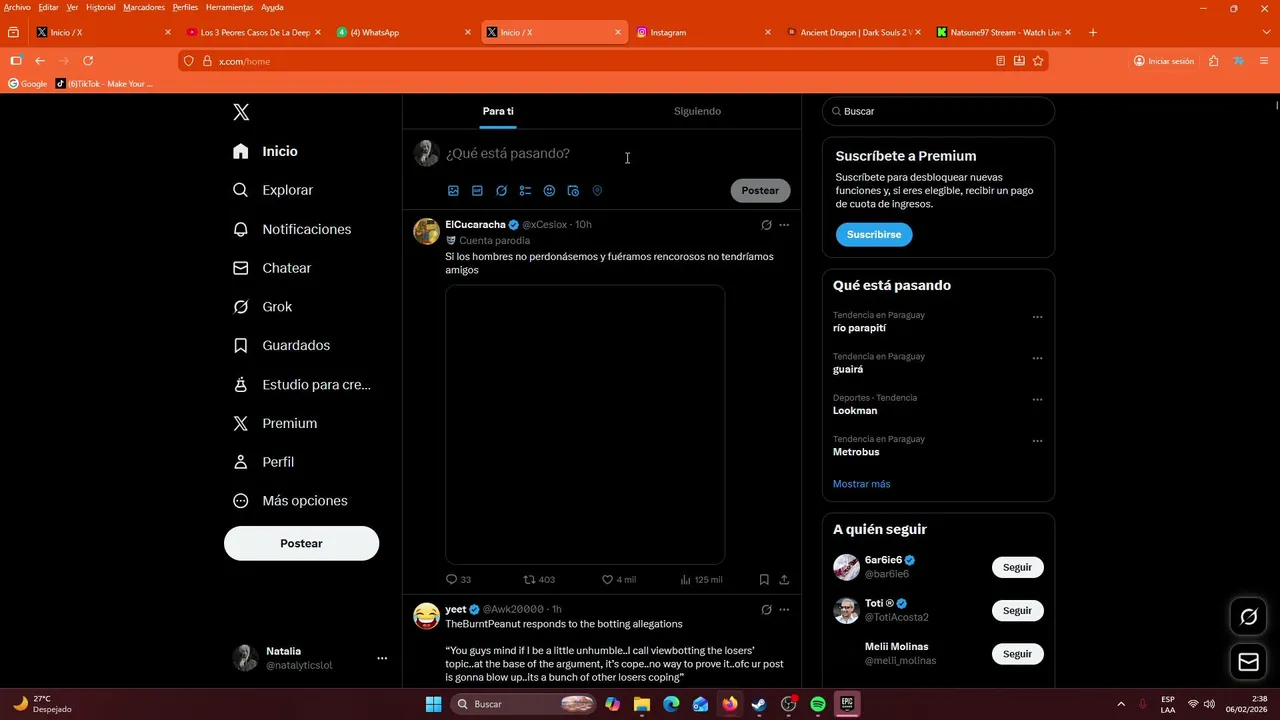Add image media to the new post
Image resolution: width=1280 pixels, height=720 pixels.
pos(453,190)
